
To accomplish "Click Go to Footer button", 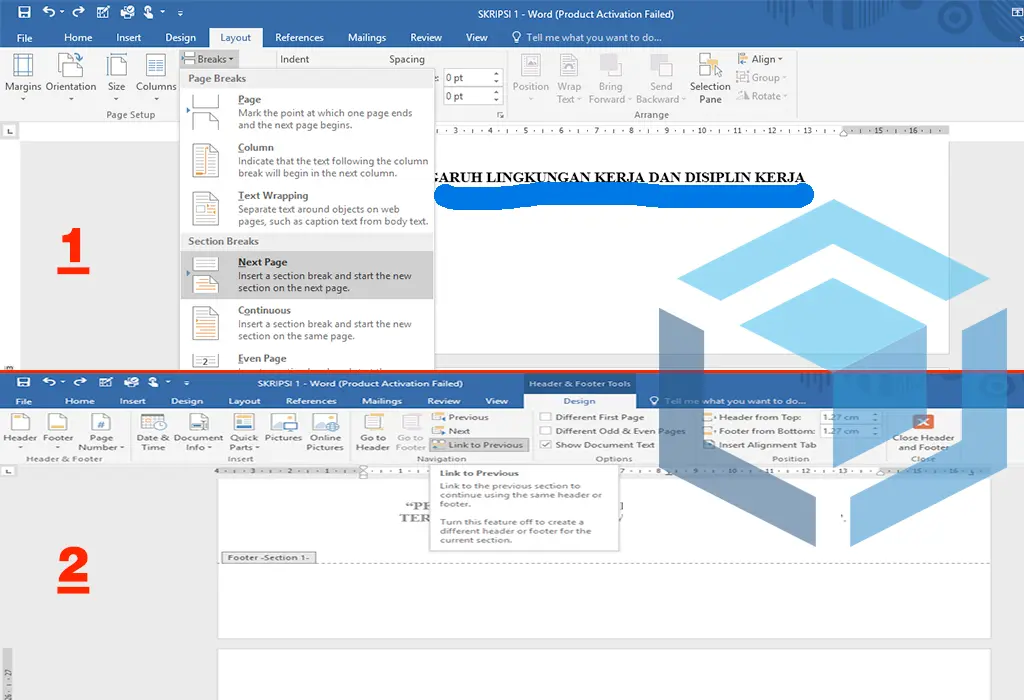I will (x=410, y=431).
